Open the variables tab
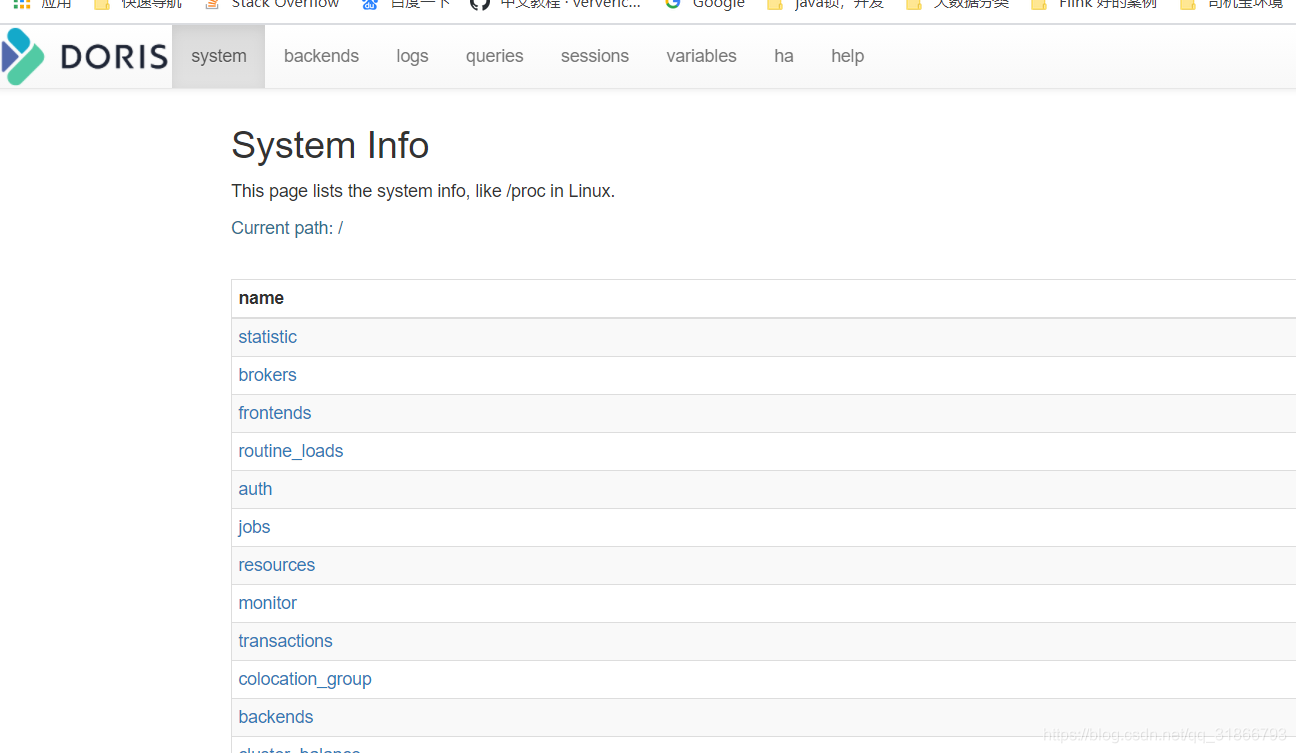Viewport: 1296px width, 753px height. click(701, 56)
